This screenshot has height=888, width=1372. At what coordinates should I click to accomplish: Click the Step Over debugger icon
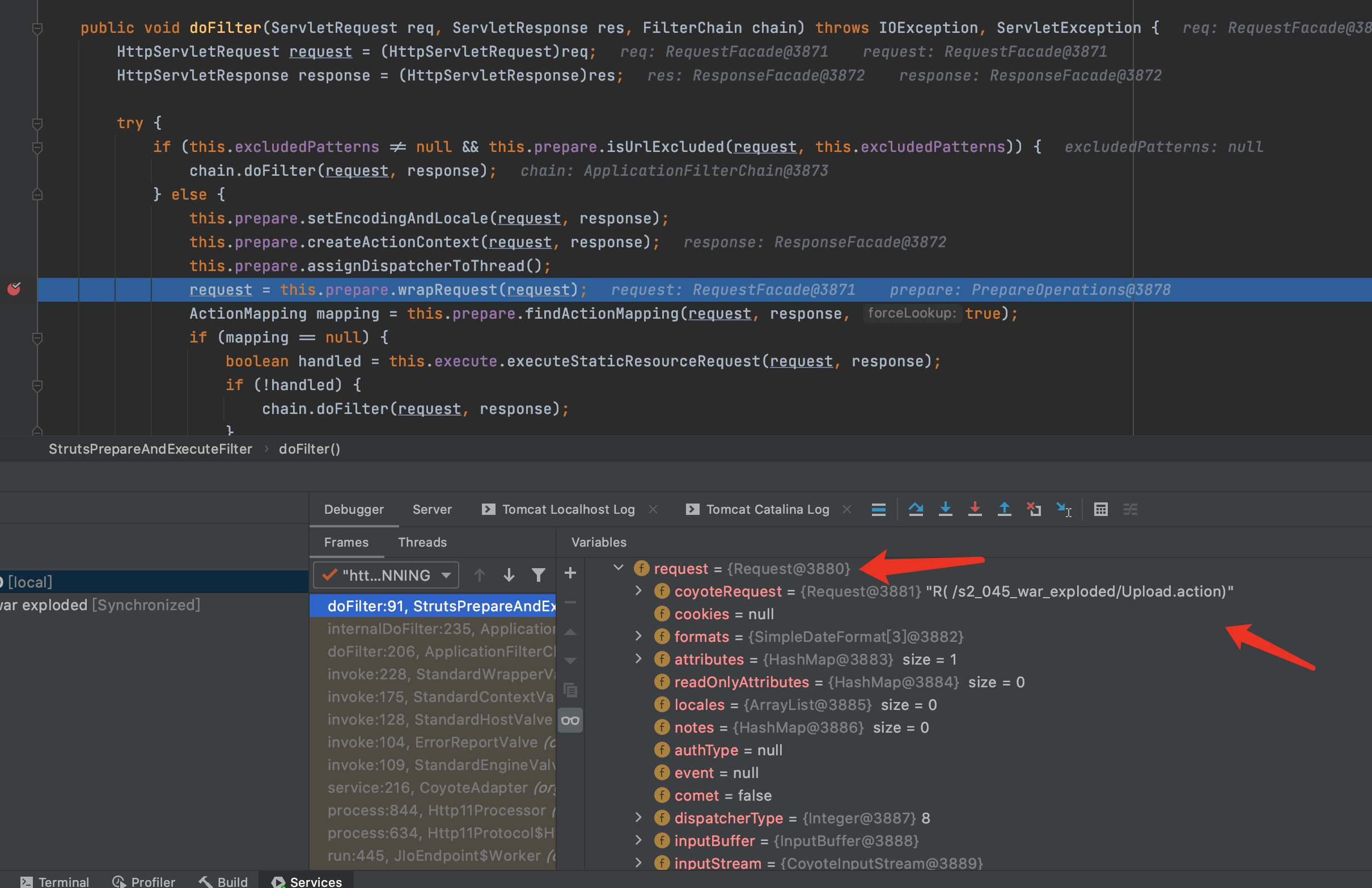(x=916, y=509)
